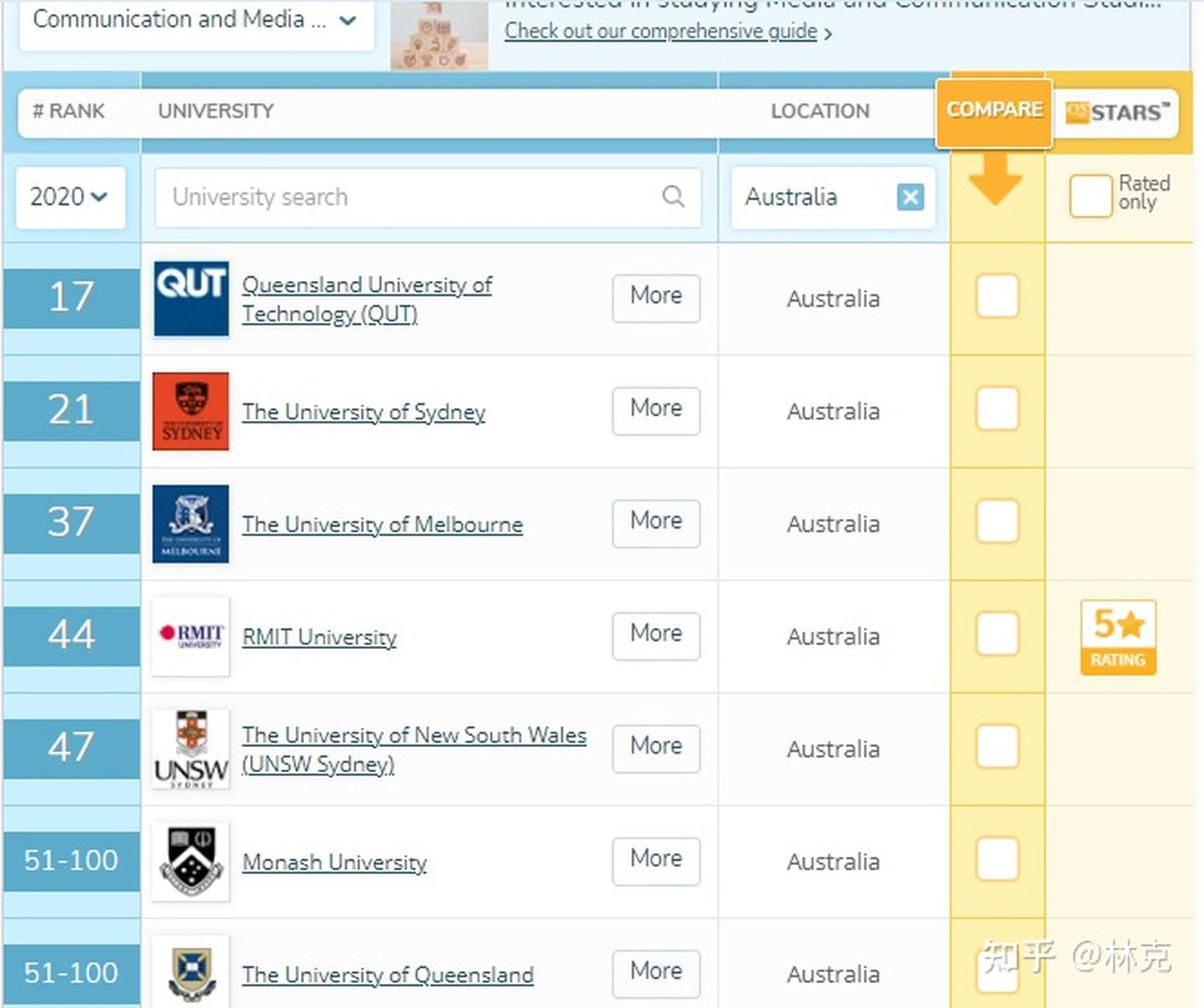Click the University of Melbourne logo
Image resolution: width=1204 pixels, height=1008 pixels.
click(191, 524)
